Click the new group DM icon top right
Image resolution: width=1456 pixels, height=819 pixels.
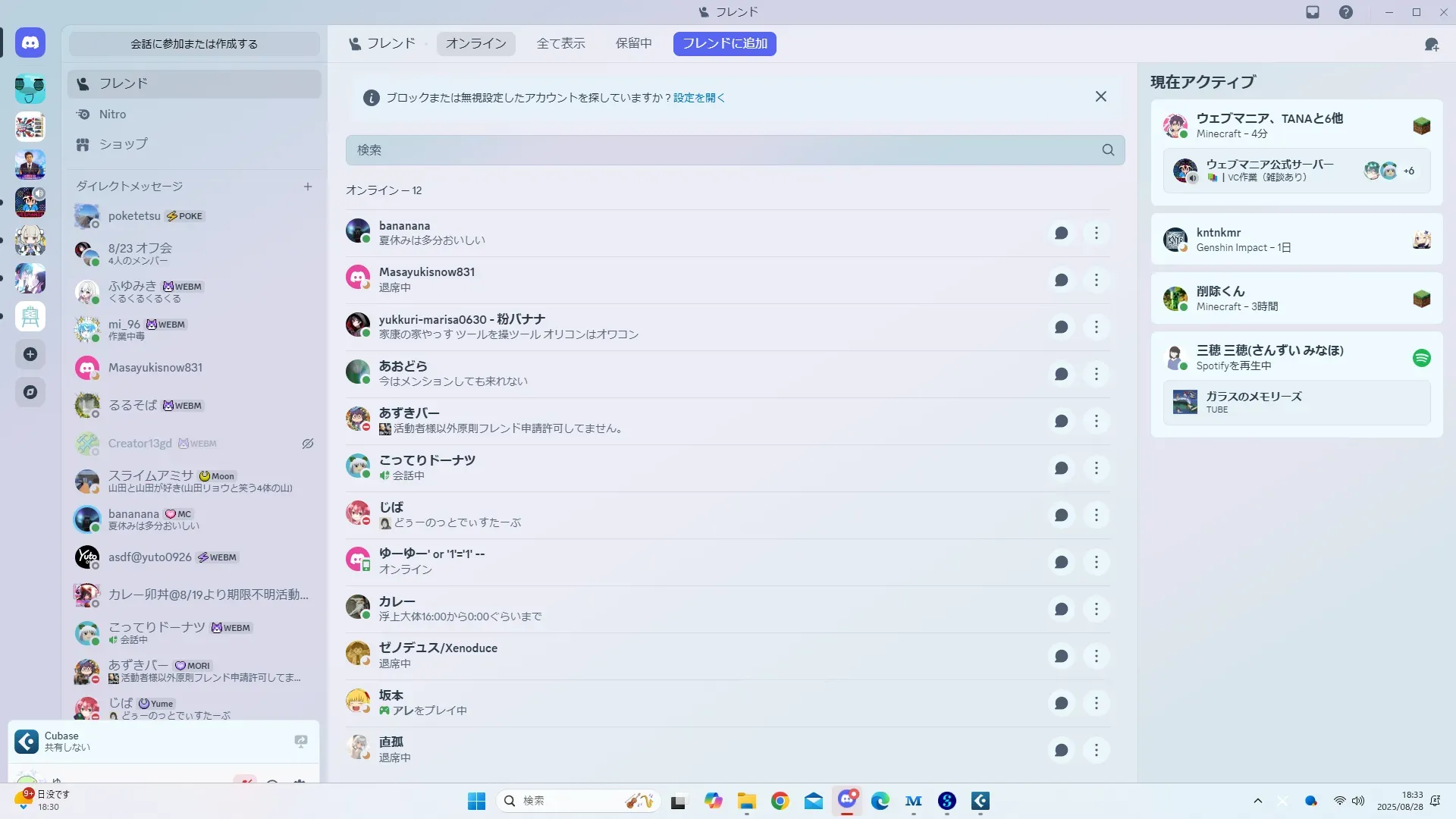(x=1431, y=45)
